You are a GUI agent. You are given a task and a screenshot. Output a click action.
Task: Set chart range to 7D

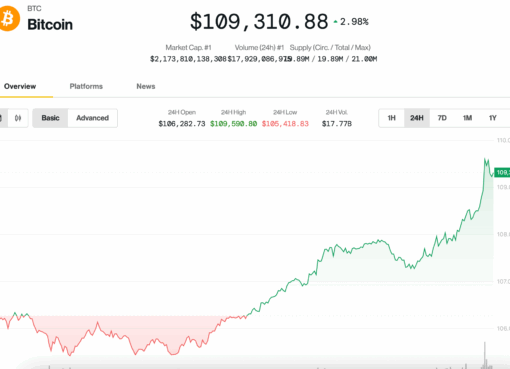442,118
